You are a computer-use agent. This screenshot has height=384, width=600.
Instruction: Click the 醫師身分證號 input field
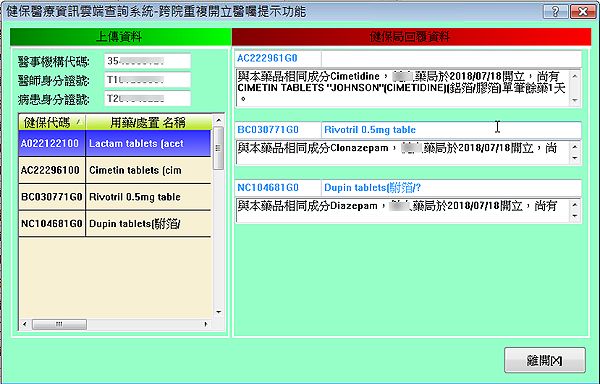[147, 80]
